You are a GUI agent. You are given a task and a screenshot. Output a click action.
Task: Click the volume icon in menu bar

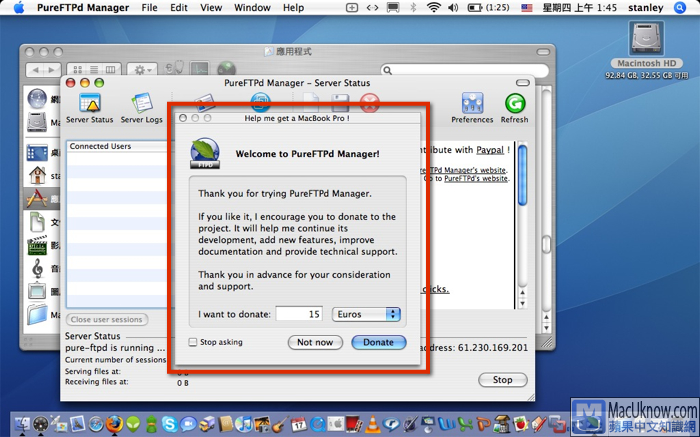point(453,8)
